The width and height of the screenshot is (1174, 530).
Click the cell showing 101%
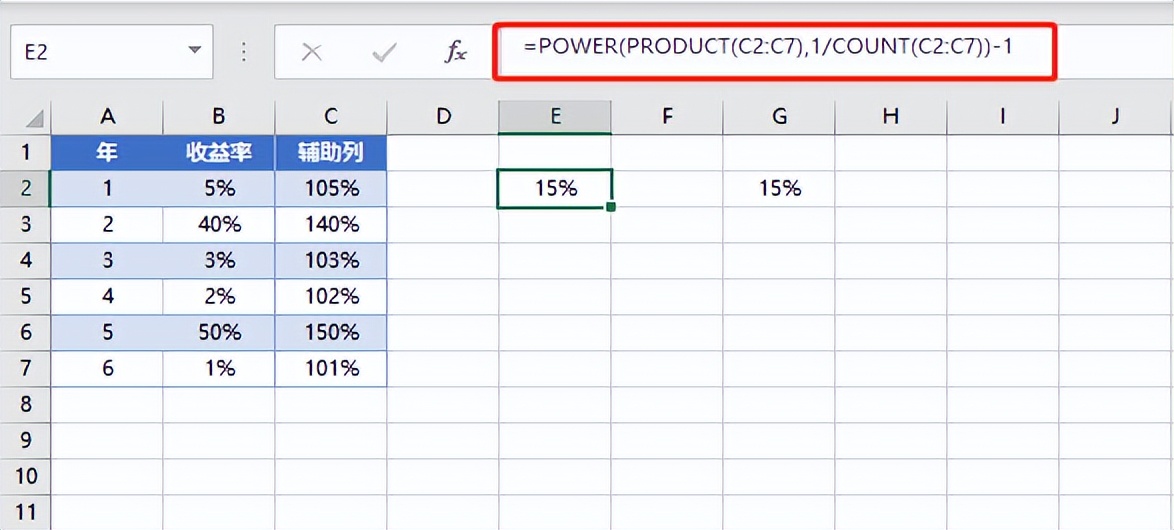point(331,368)
